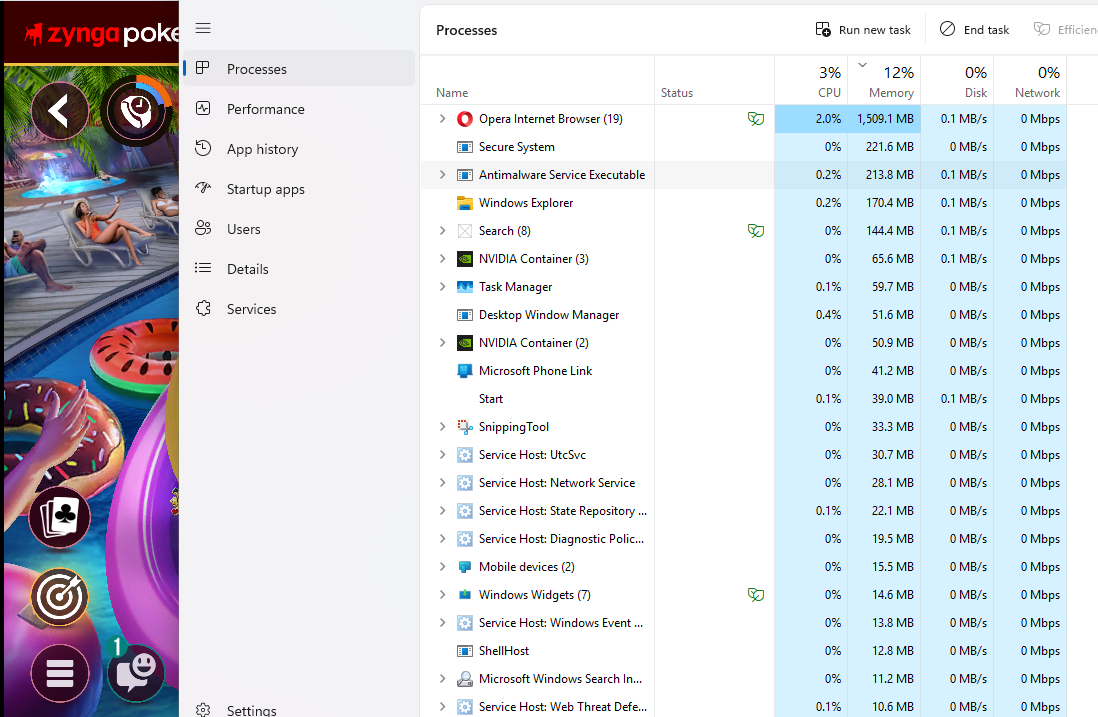
Task: Click the Performance graph icon in sidebar
Action: coord(203,109)
